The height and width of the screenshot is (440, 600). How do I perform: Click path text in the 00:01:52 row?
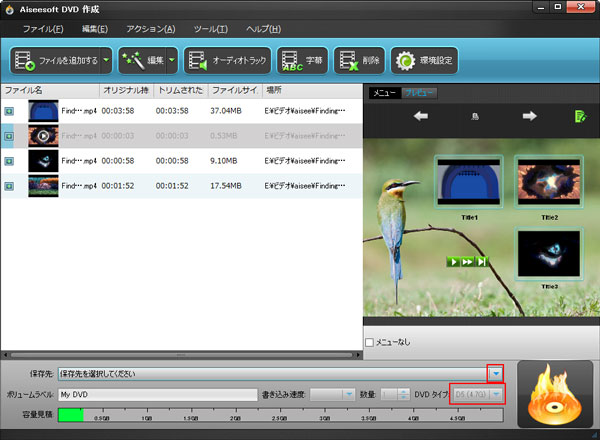tap(305, 186)
